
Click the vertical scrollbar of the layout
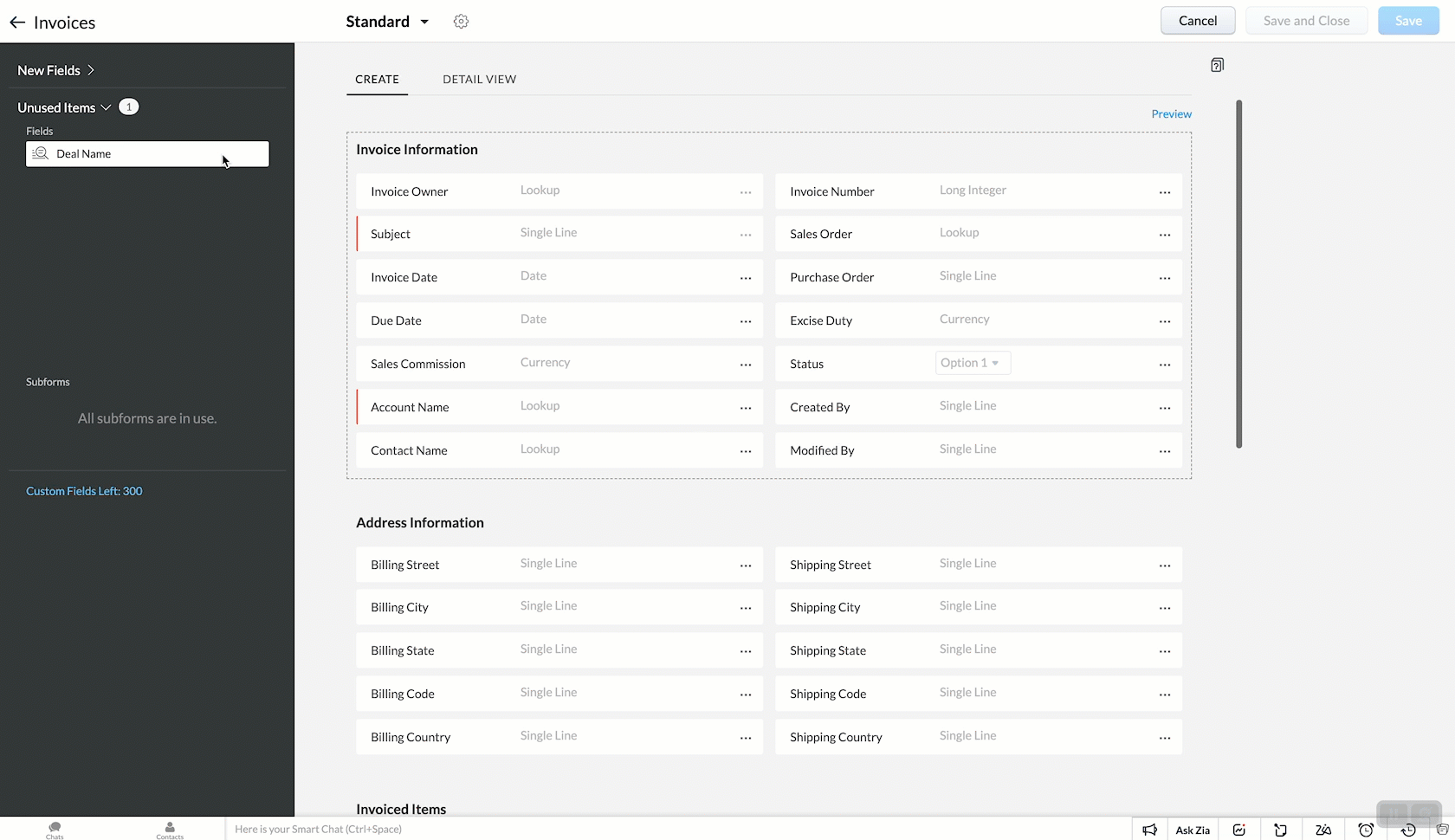pyautogui.click(x=1238, y=274)
